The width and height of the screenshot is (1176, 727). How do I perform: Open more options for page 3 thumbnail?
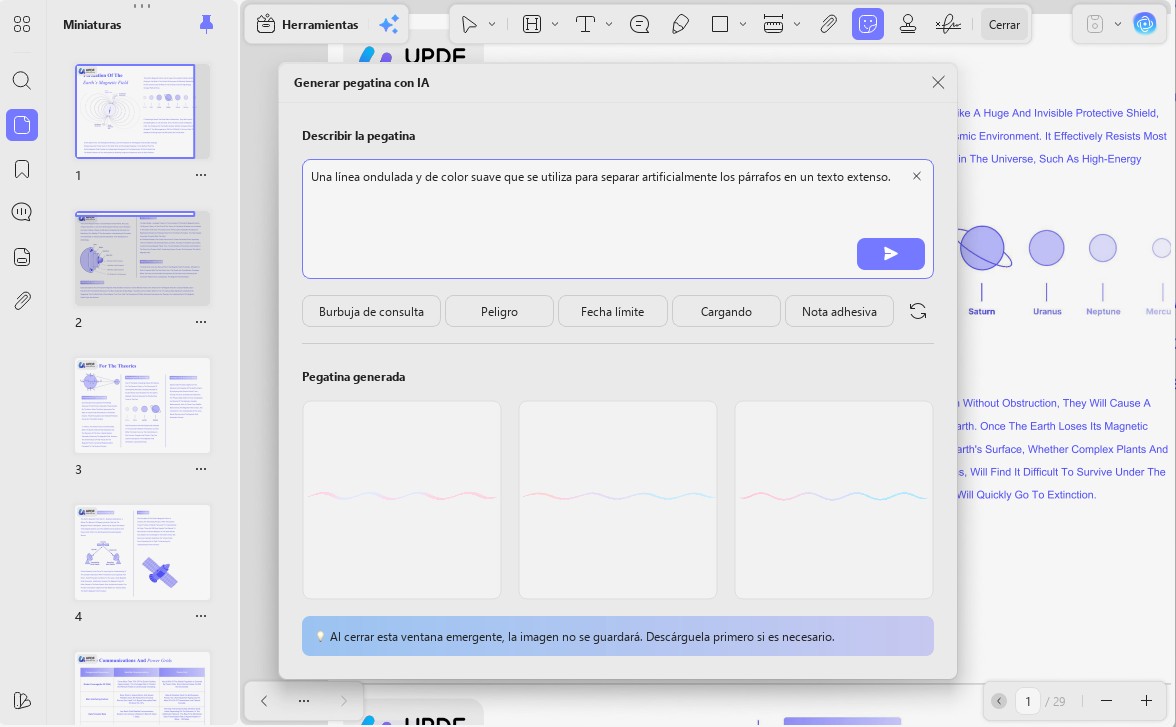201,469
